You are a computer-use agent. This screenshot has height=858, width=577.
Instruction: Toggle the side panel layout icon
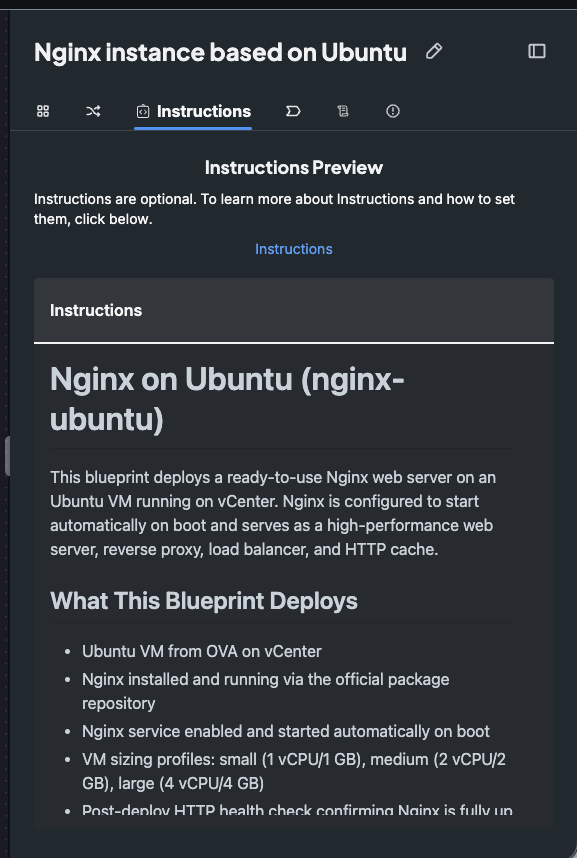pos(536,51)
